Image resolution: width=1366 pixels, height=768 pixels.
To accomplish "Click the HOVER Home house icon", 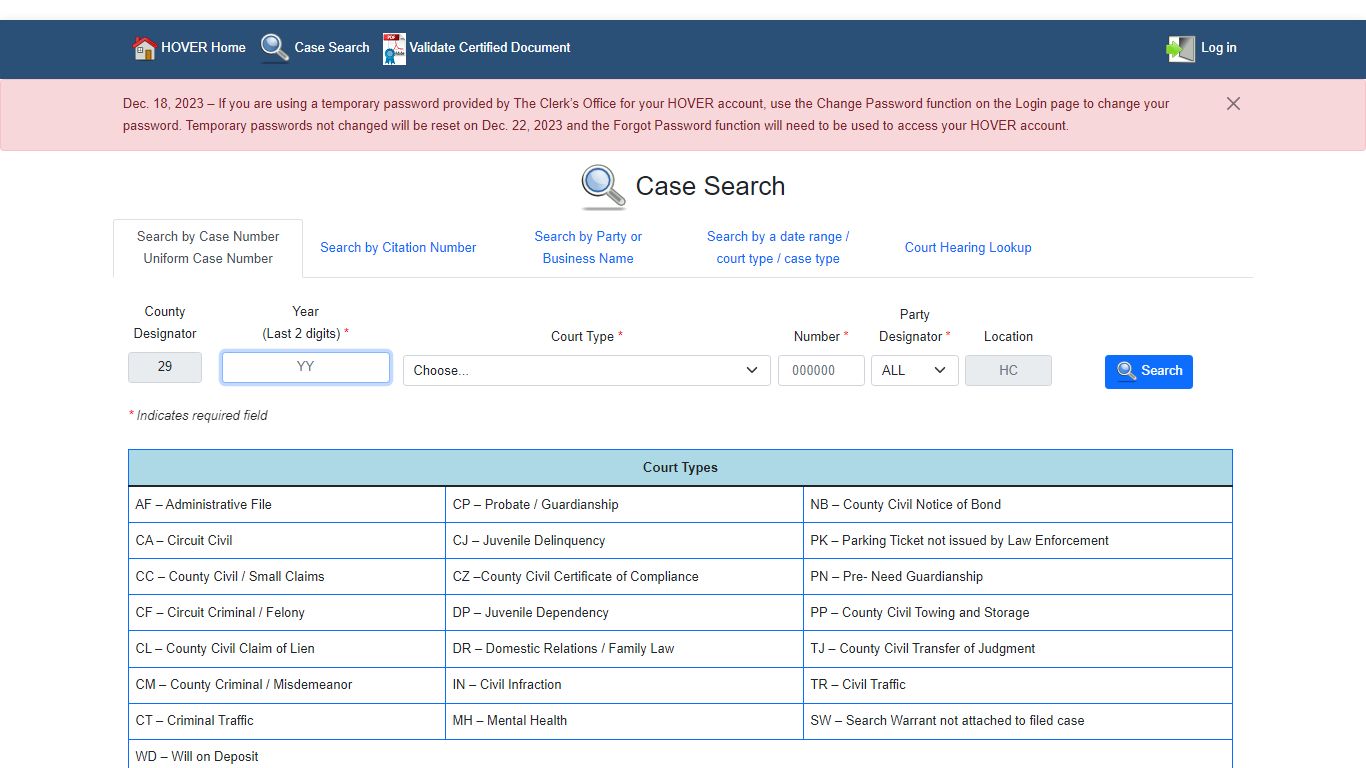I will (x=144, y=48).
